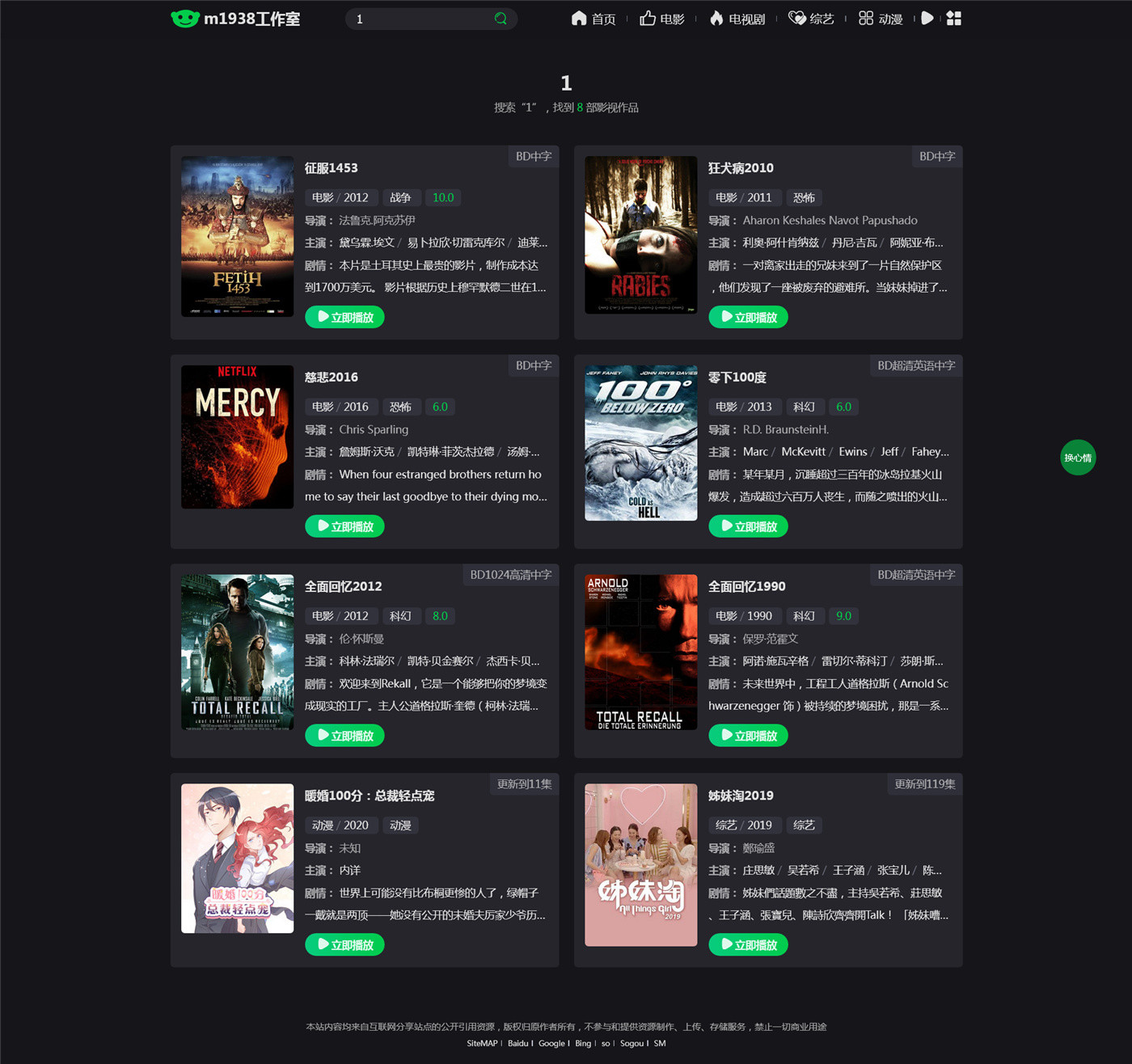Open title link 姊妹淘2019
The image size is (1132, 1064).
pyautogui.click(x=741, y=796)
